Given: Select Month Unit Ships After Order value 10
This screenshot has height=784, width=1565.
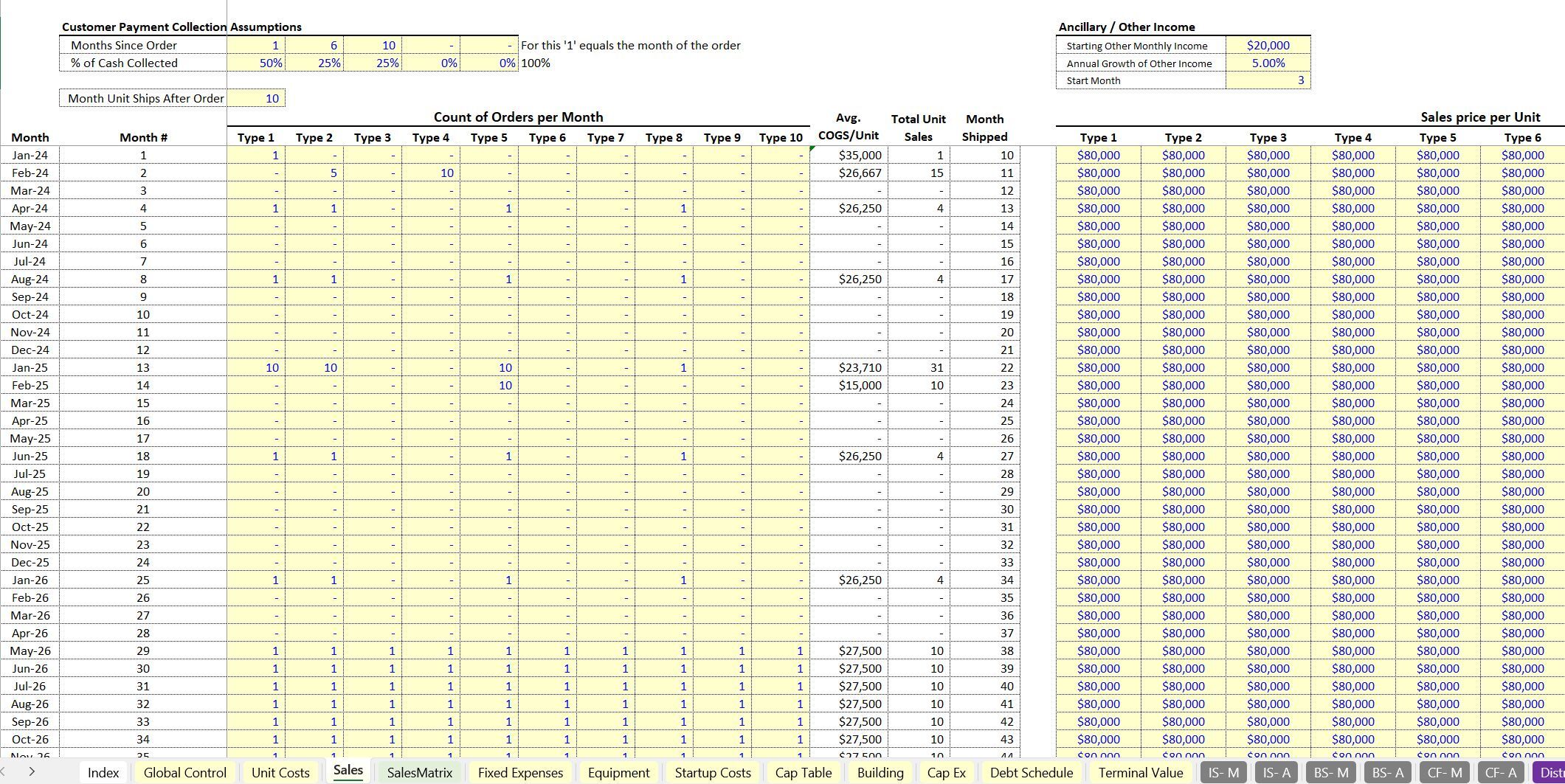Looking at the screenshot, I should (x=256, y=98).
